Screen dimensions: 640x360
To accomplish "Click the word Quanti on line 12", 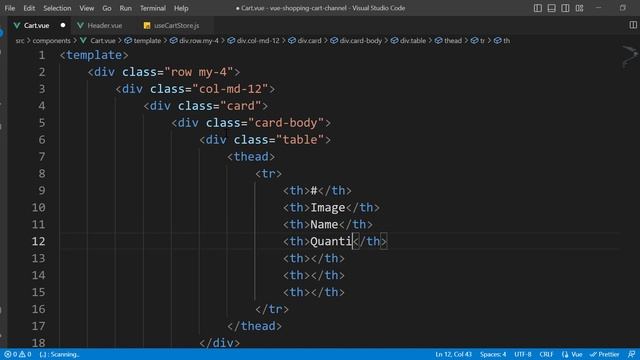I will click(x=331, y=241).
